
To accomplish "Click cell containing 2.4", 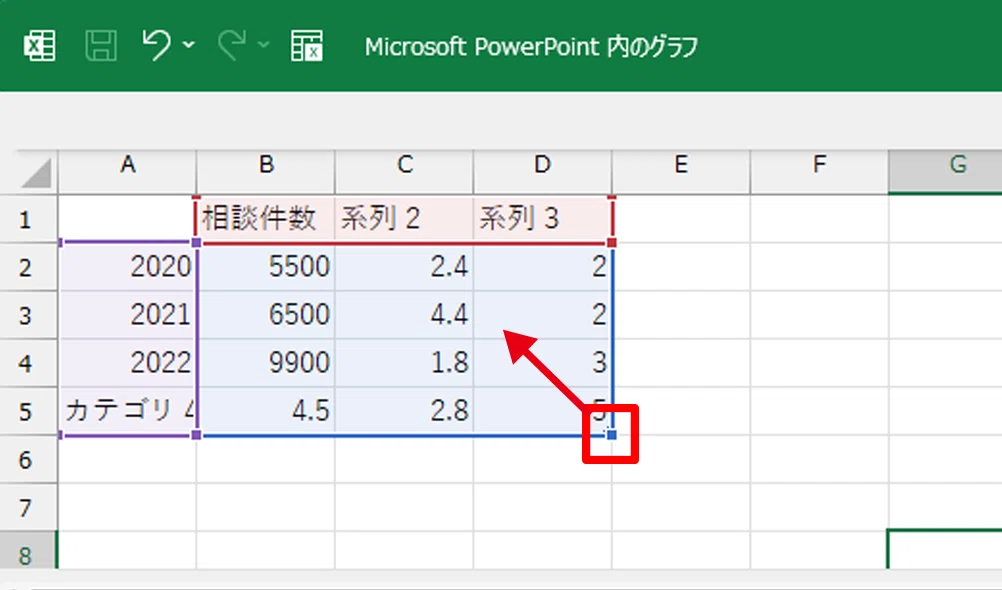I will [404, 267].
